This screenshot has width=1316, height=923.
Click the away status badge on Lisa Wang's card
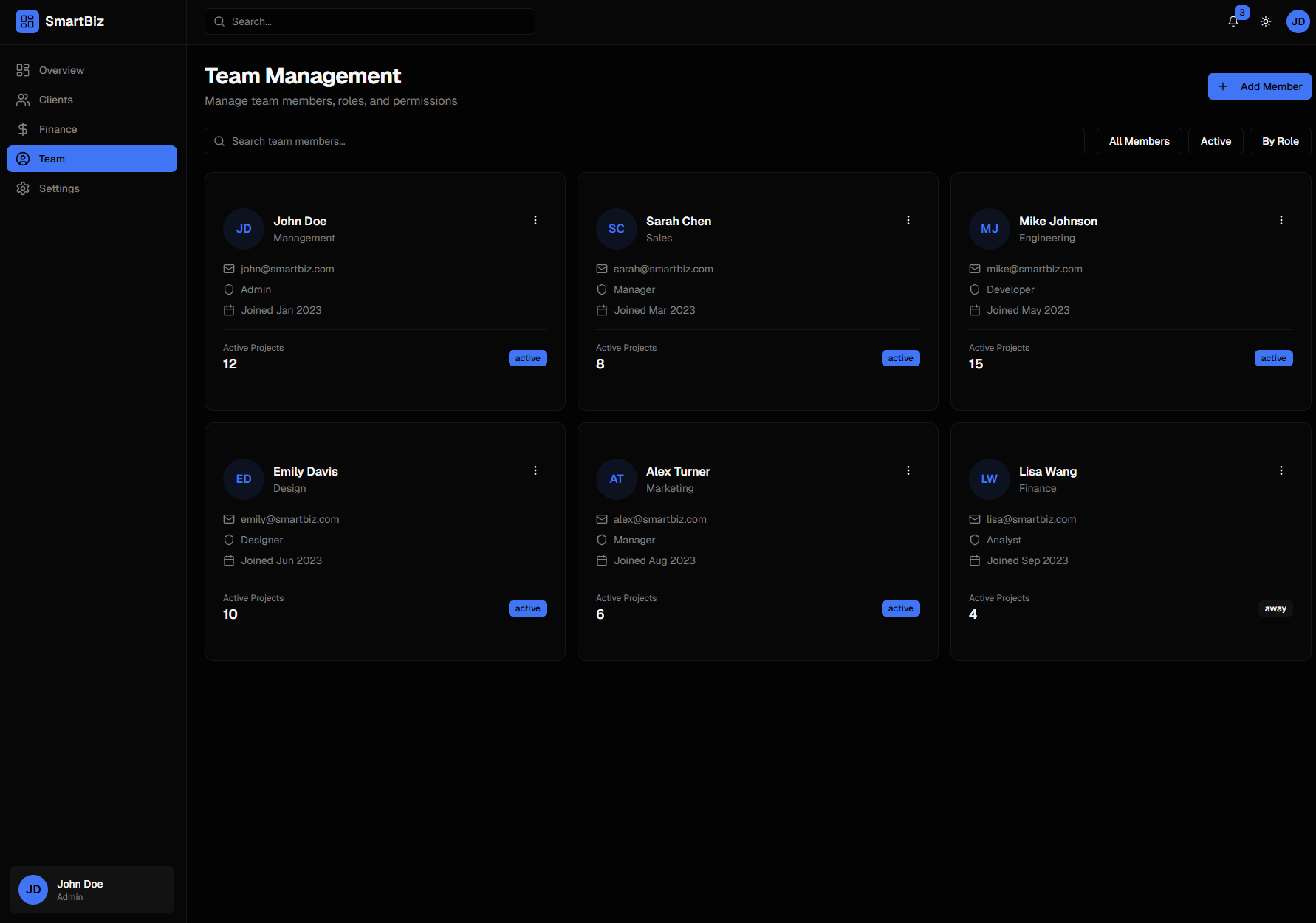[x=1275, y=608]
